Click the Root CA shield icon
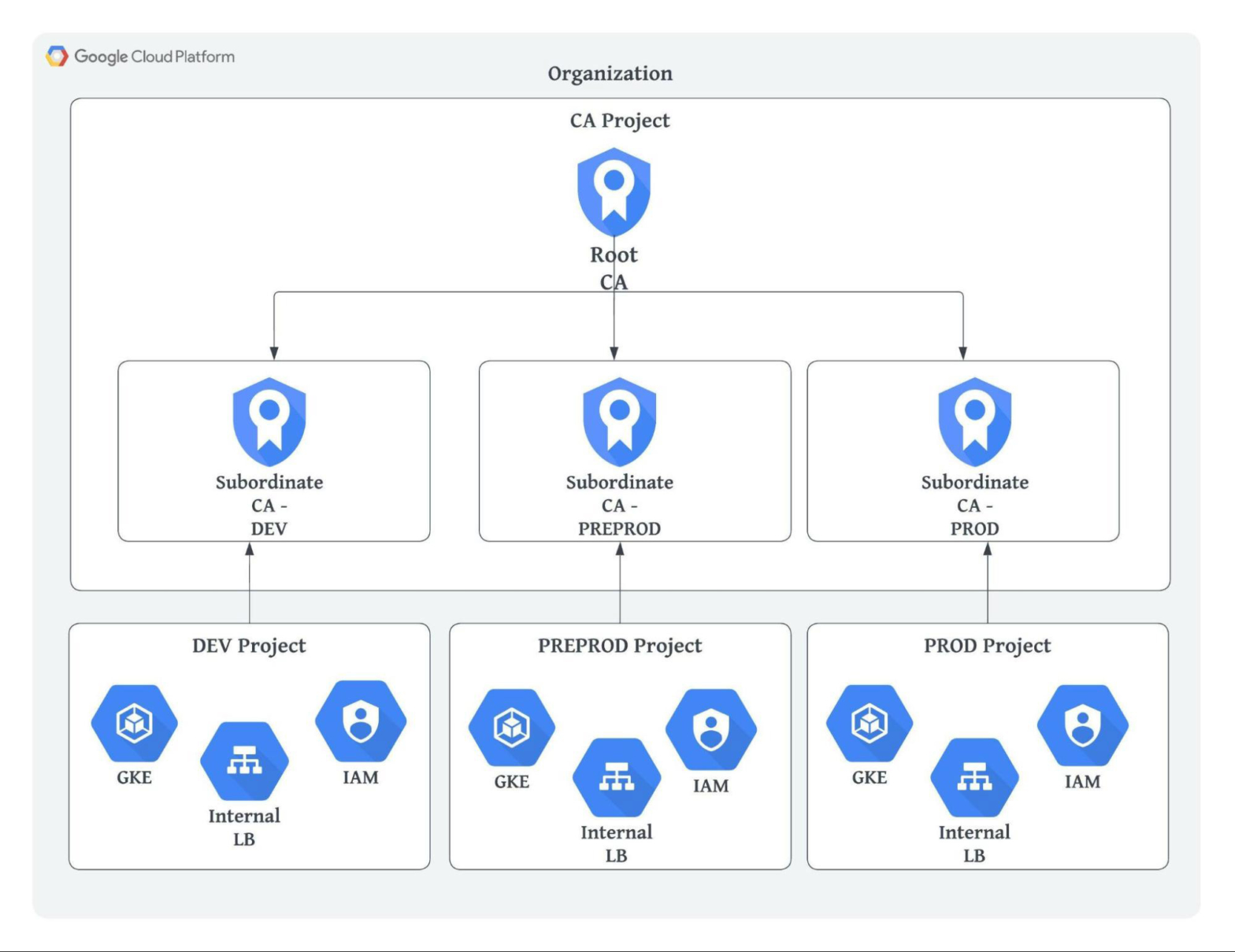1235x952 pixels. [x=614, y=192]
